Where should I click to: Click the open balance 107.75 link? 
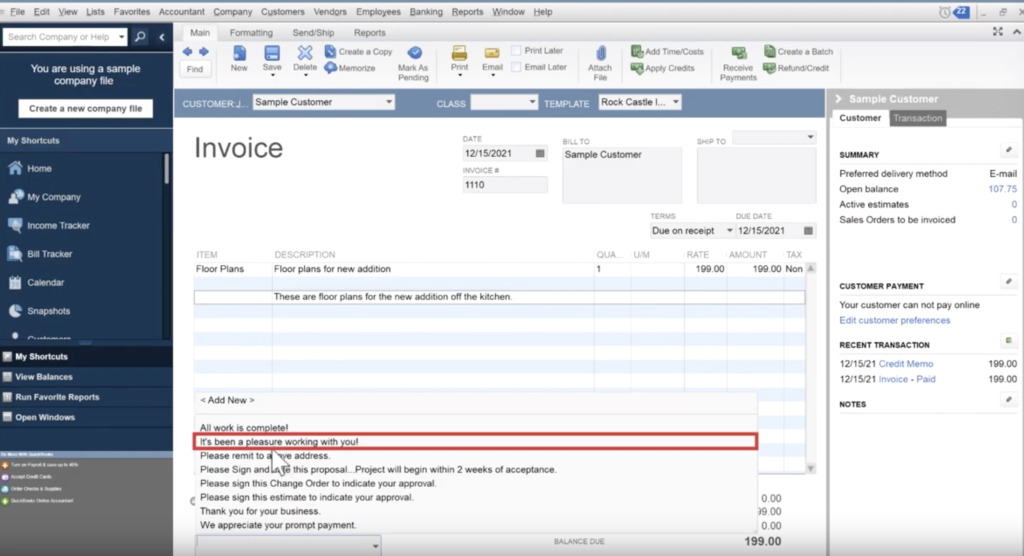(x=1002, y=189)
